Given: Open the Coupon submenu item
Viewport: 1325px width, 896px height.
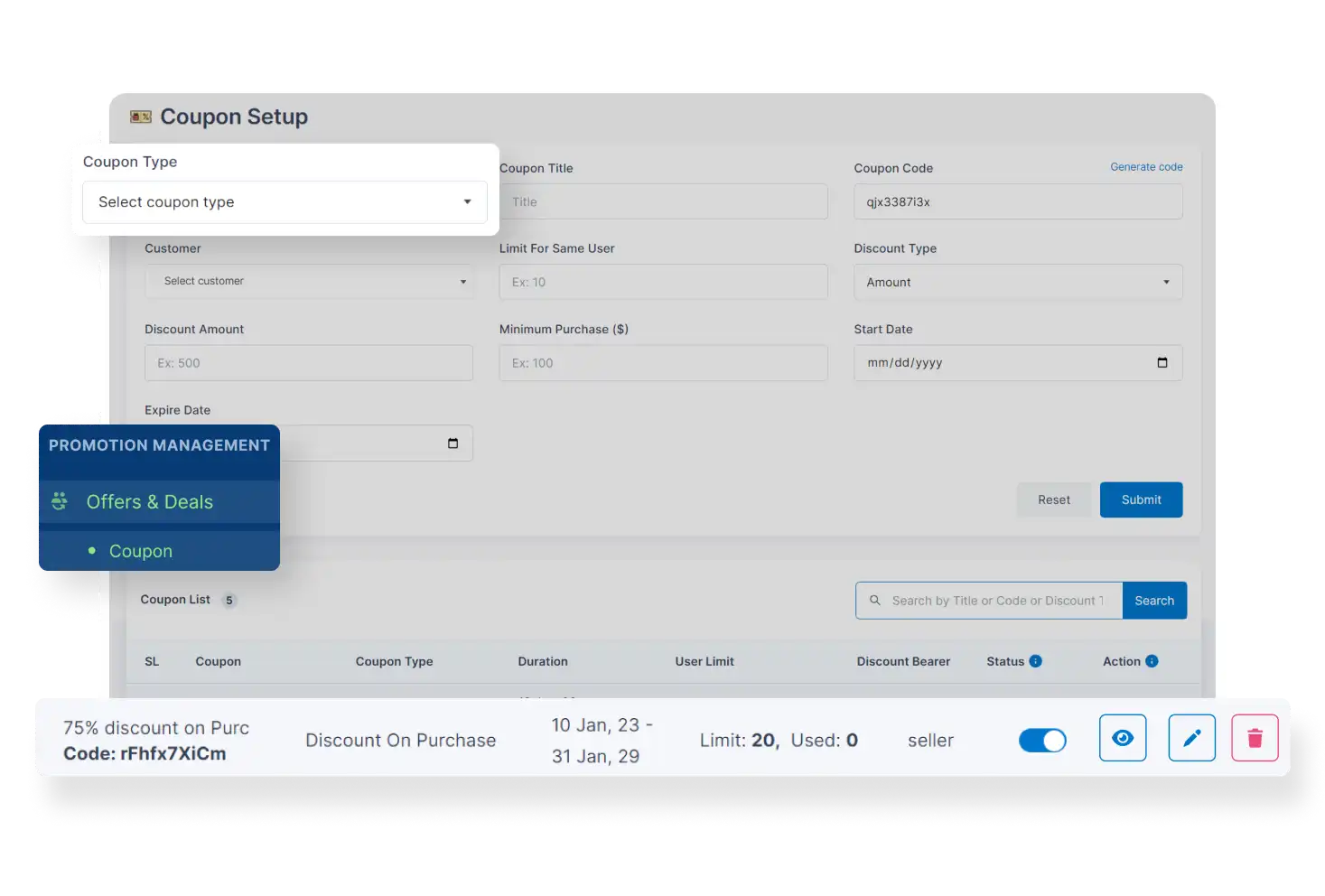Looking at the screenshot, I should tap(140, 550).
